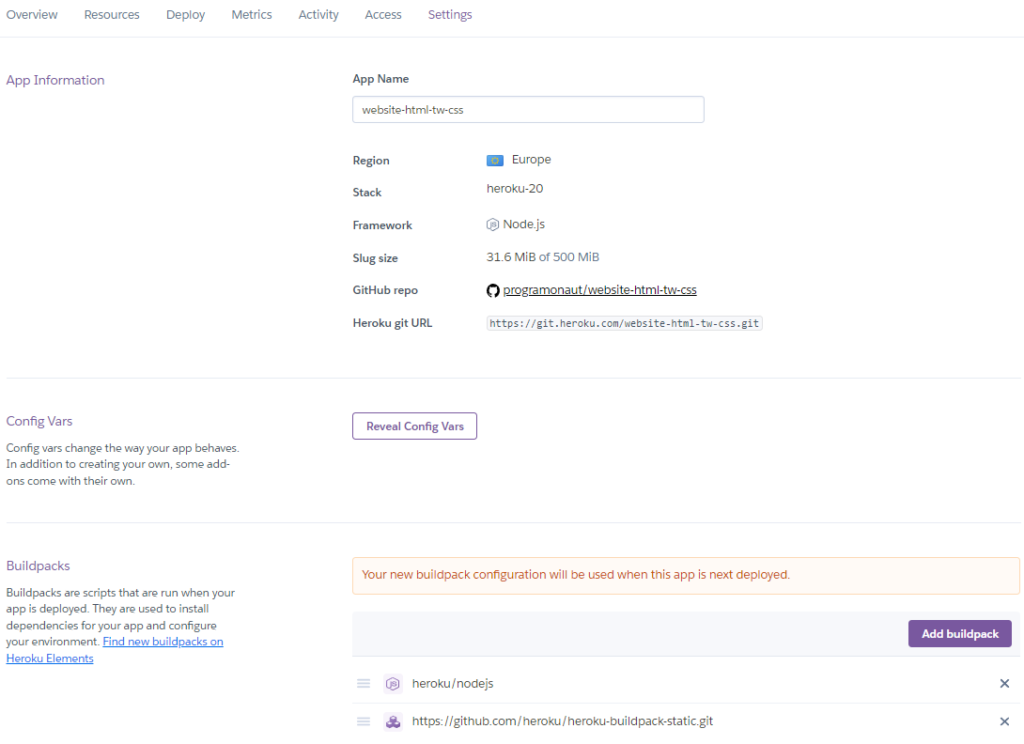Switch to the Resources tab
The width and height of the screenshot is (1024, 744).
coord(112,15)
